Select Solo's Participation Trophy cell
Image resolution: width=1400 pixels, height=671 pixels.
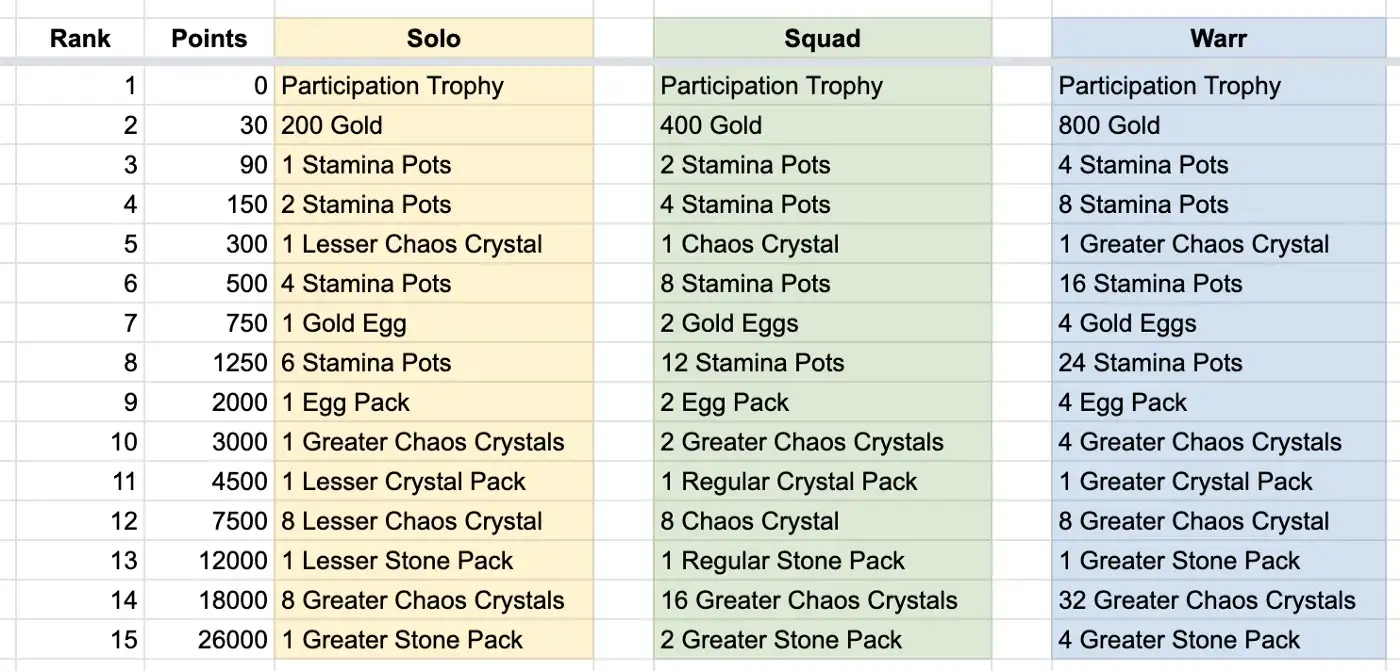(x=433, y=86)
